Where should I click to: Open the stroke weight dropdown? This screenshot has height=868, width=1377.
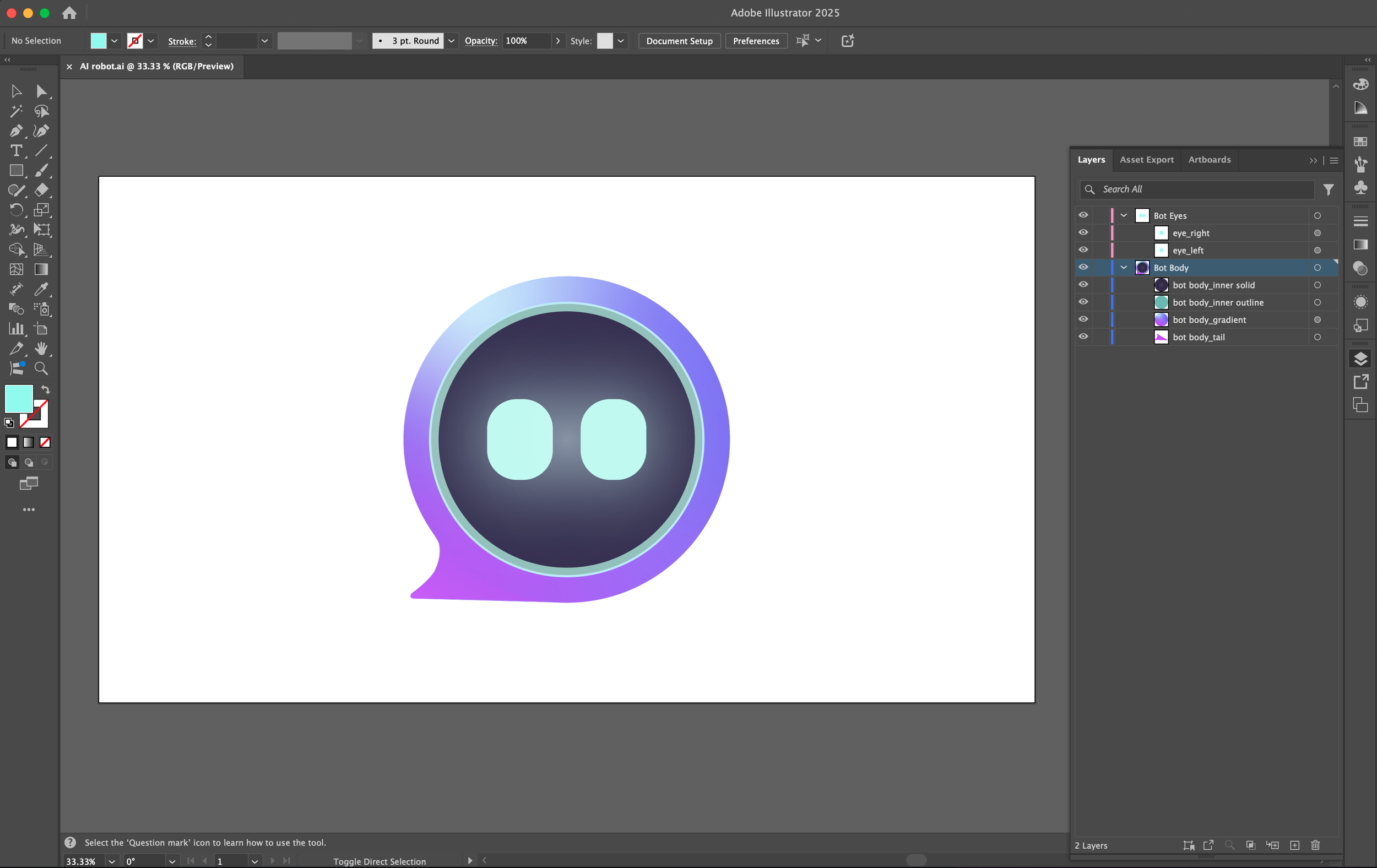[264, 41]
